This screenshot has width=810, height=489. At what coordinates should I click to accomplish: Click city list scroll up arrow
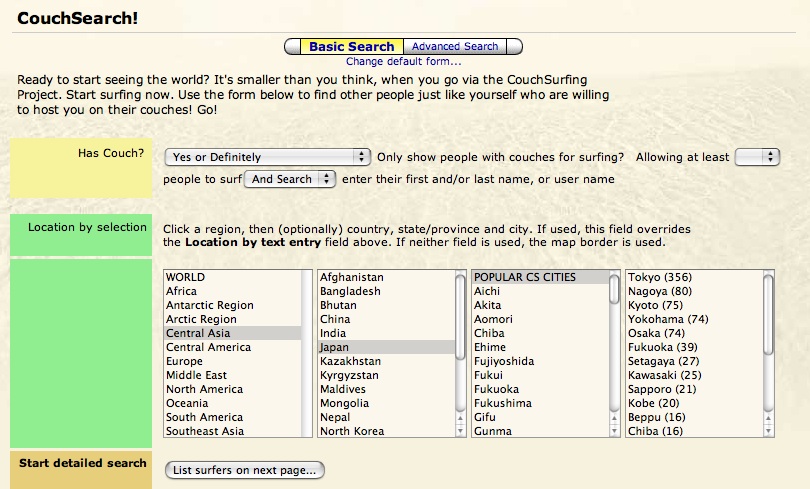(x=768, y=418)
